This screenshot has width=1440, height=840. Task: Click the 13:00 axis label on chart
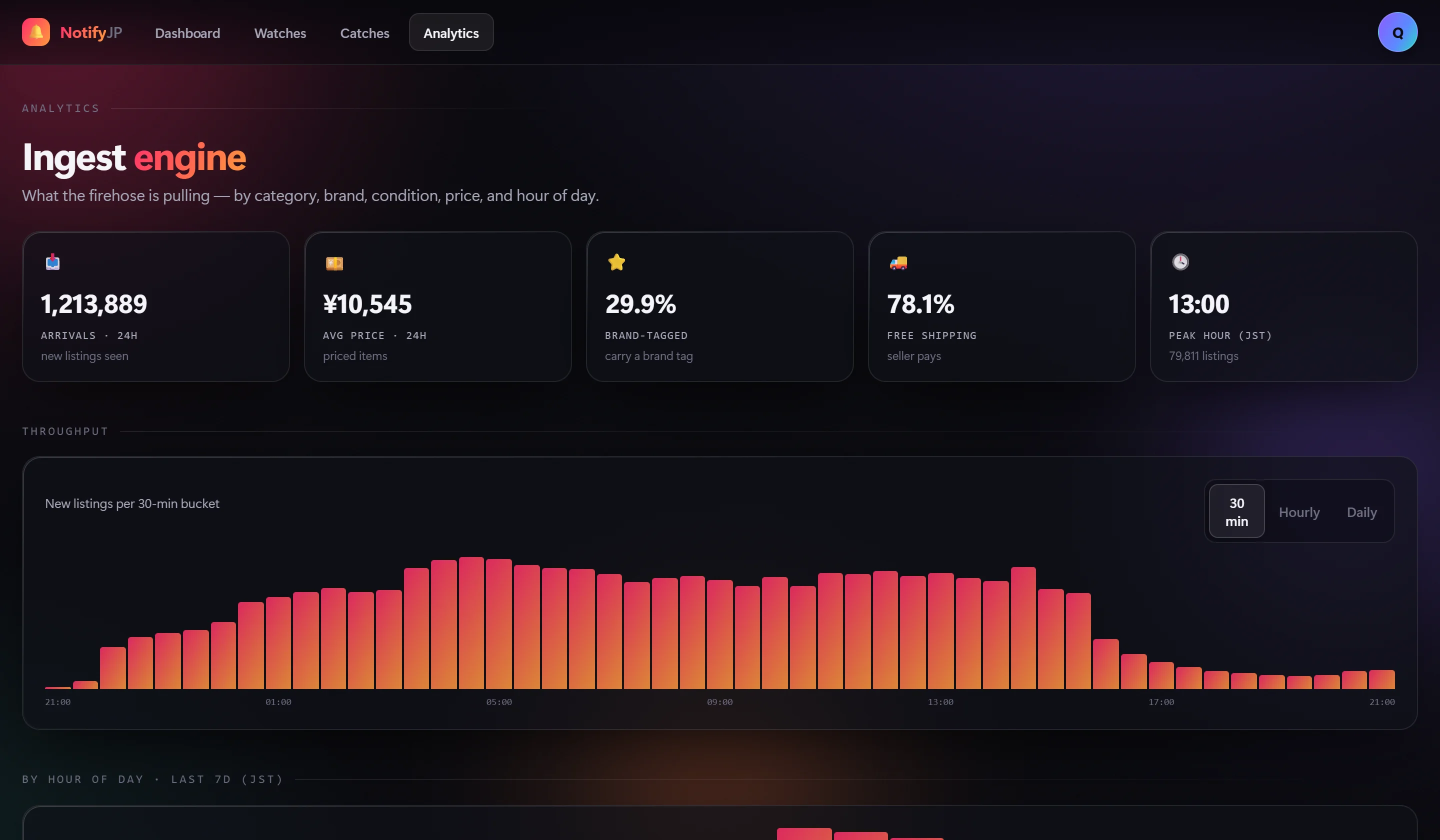click(940, 701)
